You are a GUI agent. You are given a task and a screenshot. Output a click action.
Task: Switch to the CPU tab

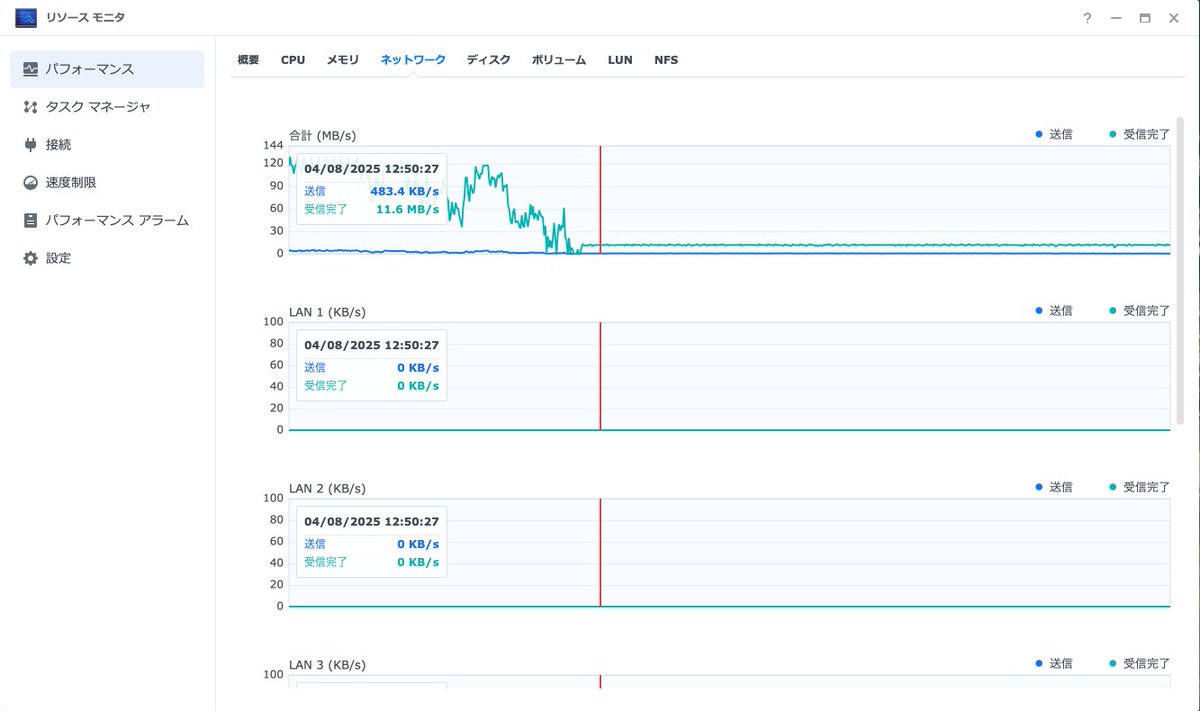293,60
